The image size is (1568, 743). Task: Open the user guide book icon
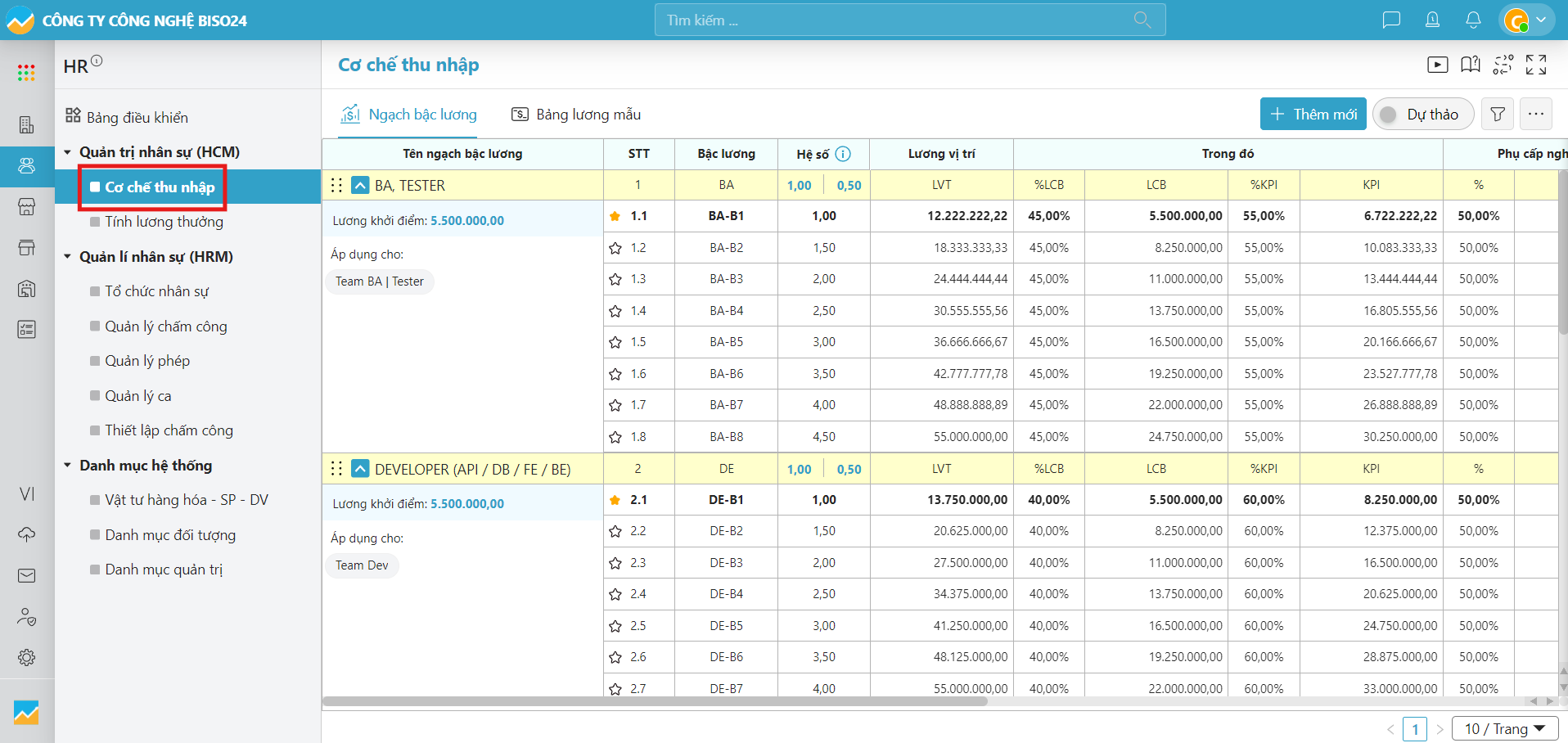[x=1470, y=65]
